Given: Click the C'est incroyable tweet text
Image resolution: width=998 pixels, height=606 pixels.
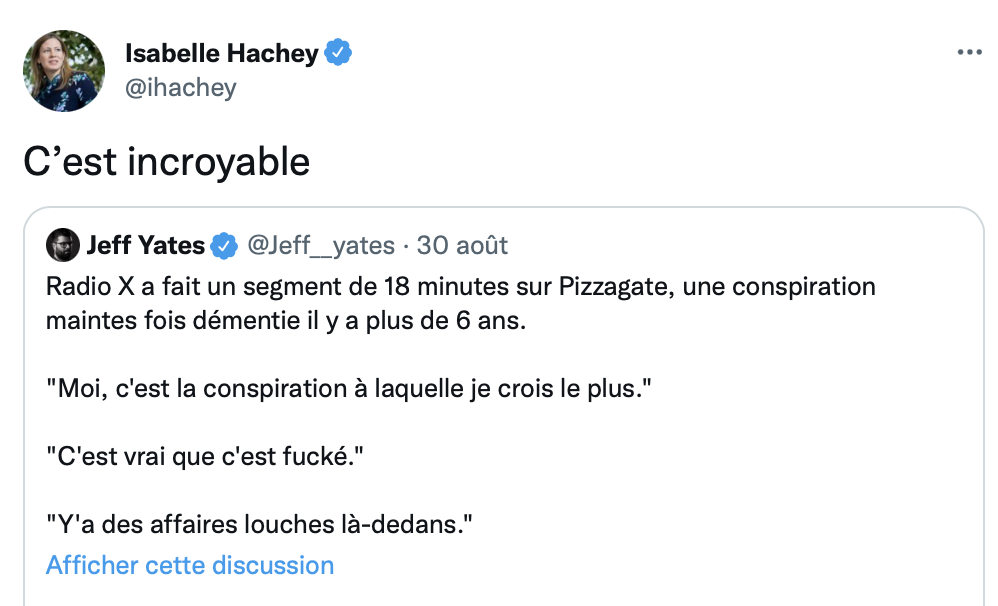Looking at the screenshot, I should (167, 162).
